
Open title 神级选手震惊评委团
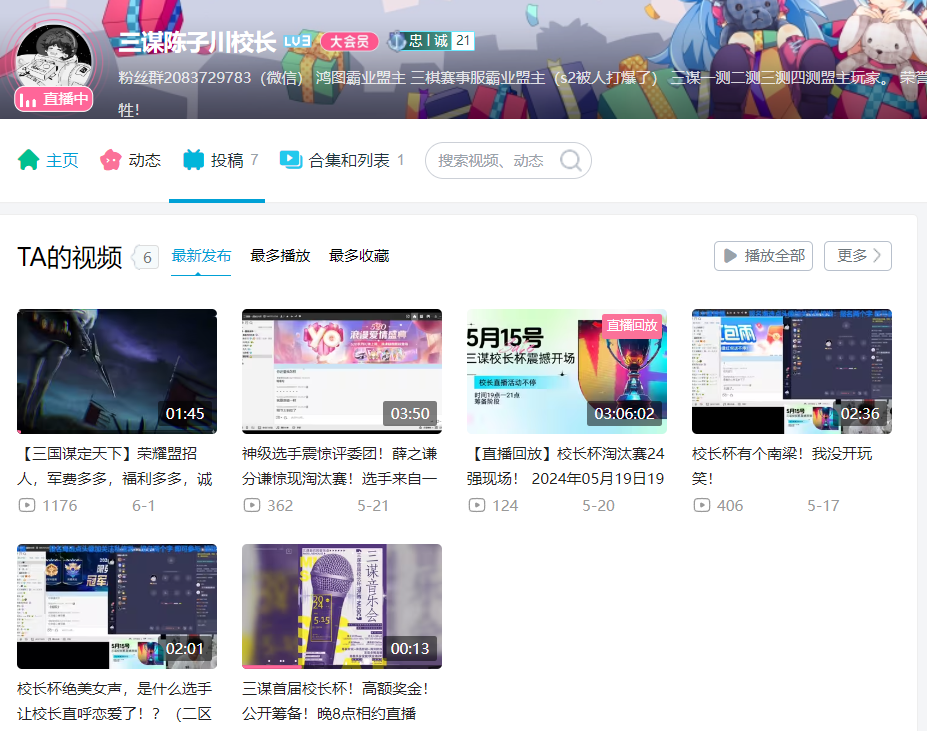coord(340,466)
